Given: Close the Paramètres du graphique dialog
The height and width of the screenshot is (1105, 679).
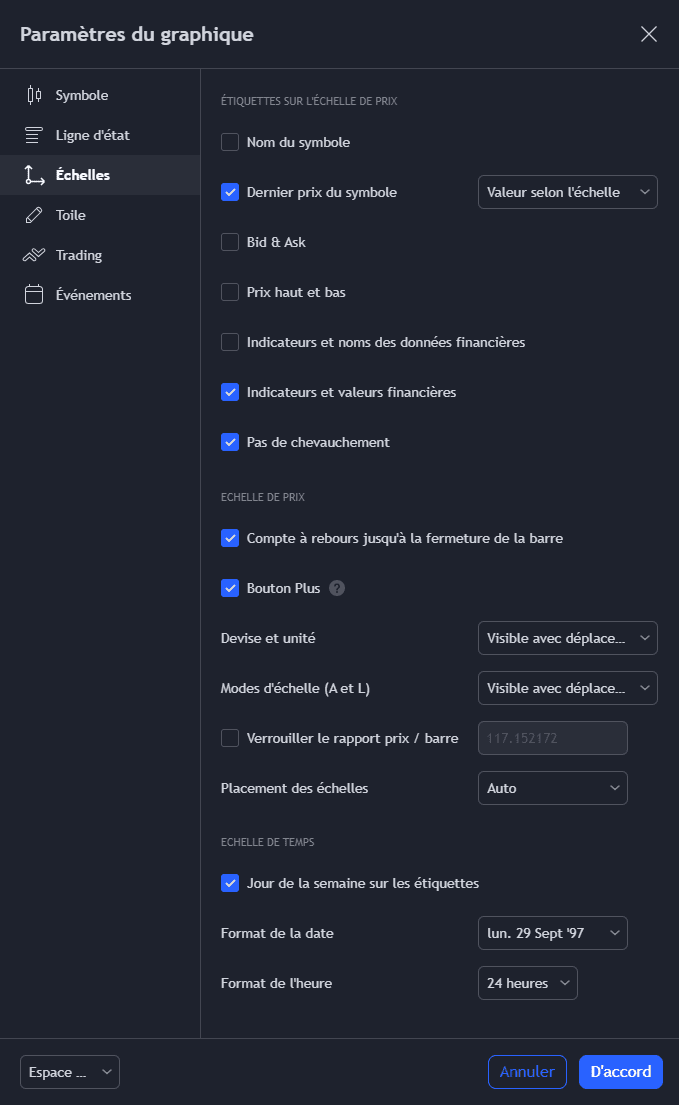Looking at the screenshot, I should coord(649,34).
